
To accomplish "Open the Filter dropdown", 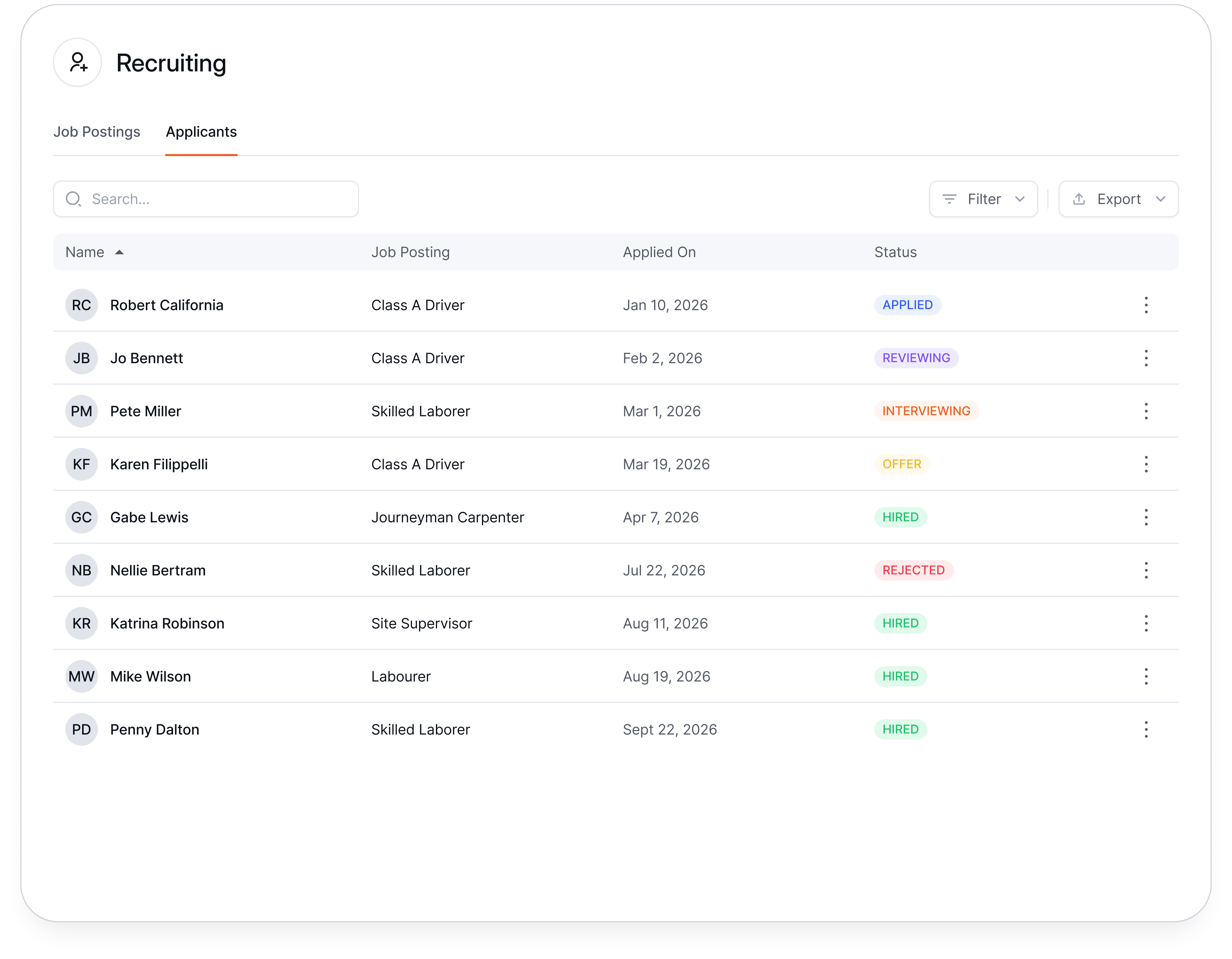I will coord(983,199).
